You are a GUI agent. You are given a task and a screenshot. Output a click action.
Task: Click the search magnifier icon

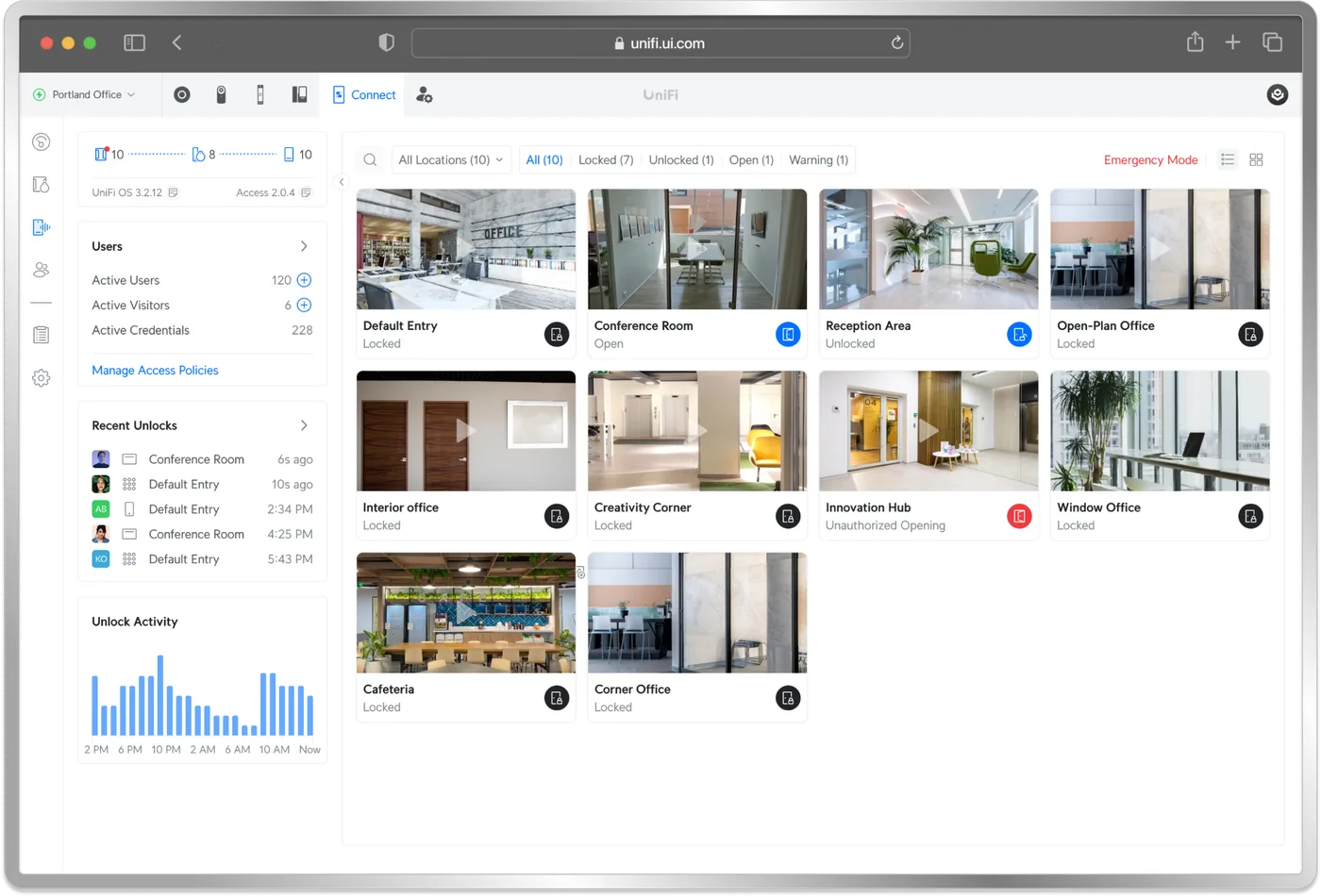[370, 160]
